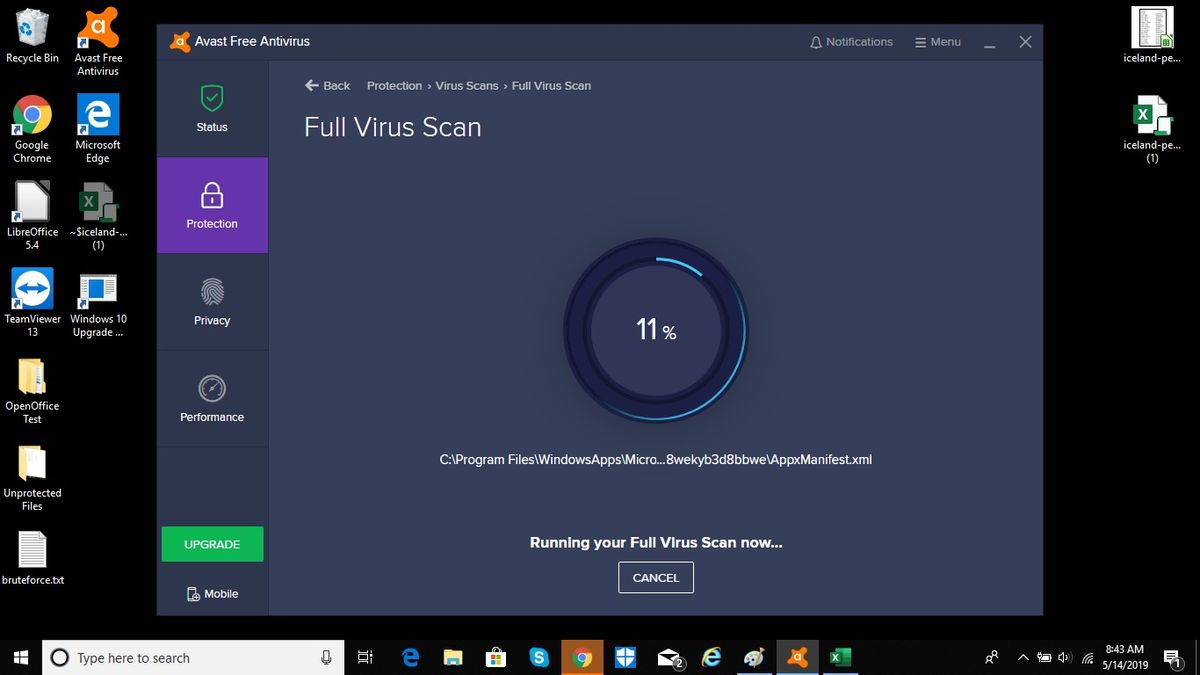The width and height of the screenshot is (1200, 675).
Task: Launch Google Chrome from the taskbar
Action: (x=582, y=657)
